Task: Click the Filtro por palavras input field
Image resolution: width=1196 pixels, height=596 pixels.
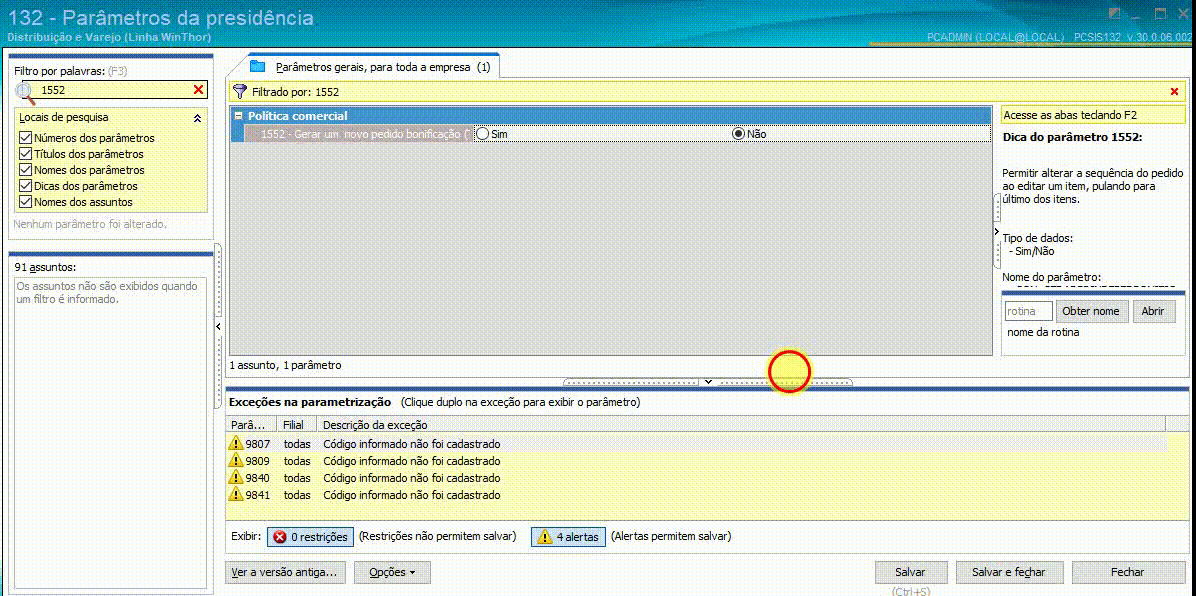Action: click(x=114, y=90)
